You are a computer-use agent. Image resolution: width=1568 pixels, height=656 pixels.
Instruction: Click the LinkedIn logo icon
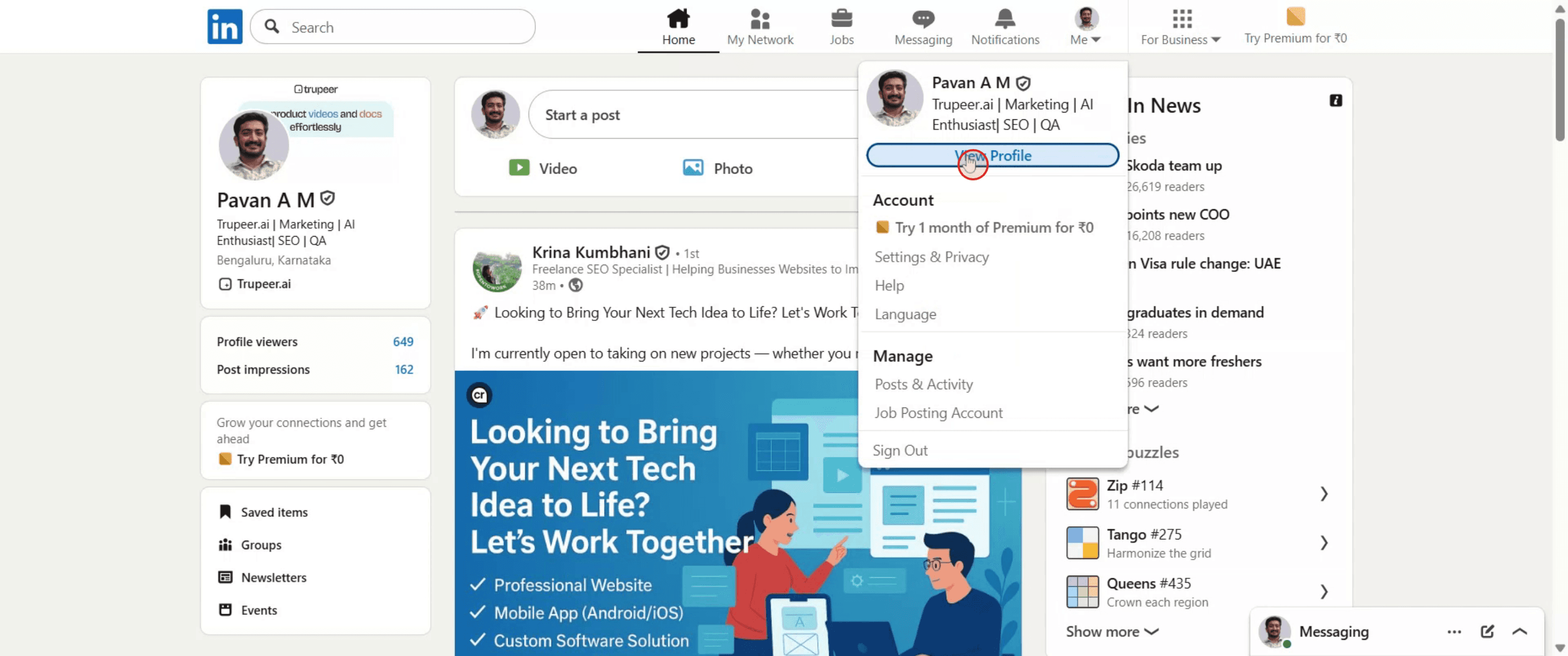pos(225,27)
